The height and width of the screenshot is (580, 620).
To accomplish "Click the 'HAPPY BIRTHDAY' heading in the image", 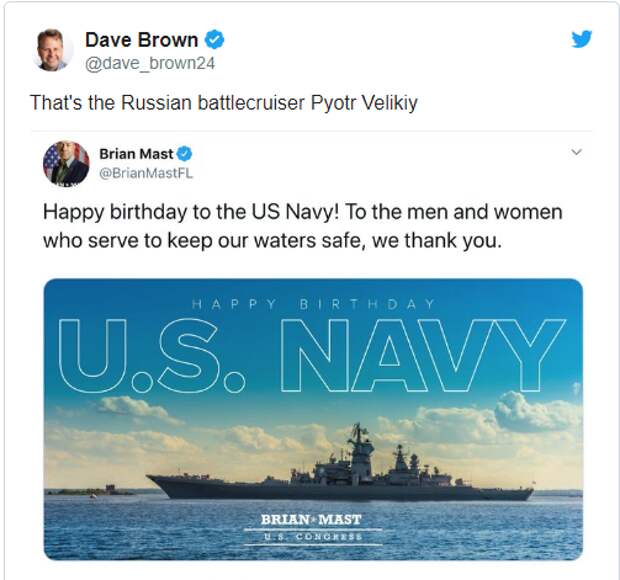I will click(313, 303).
